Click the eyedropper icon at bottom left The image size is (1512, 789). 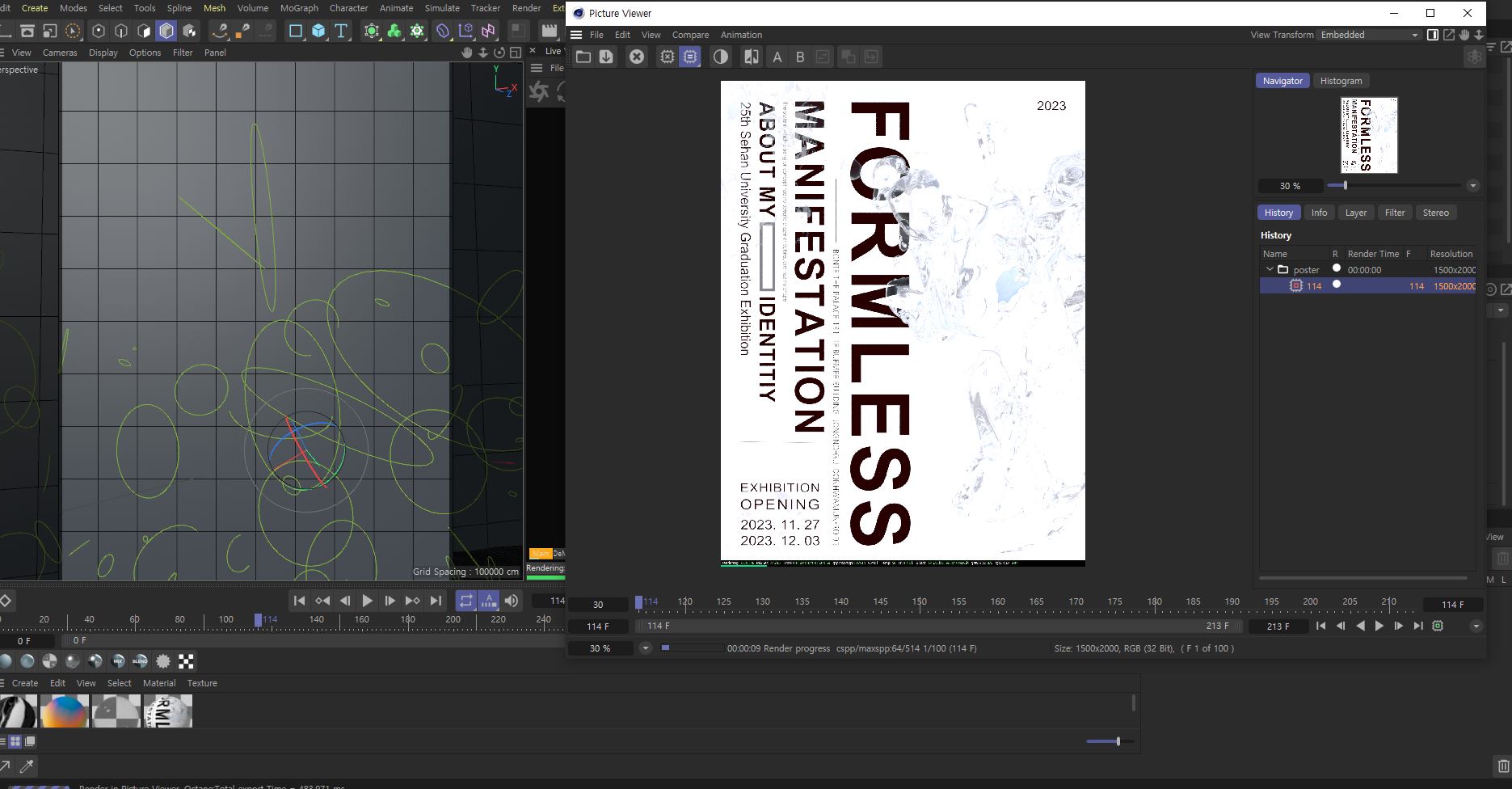point(27,766)
